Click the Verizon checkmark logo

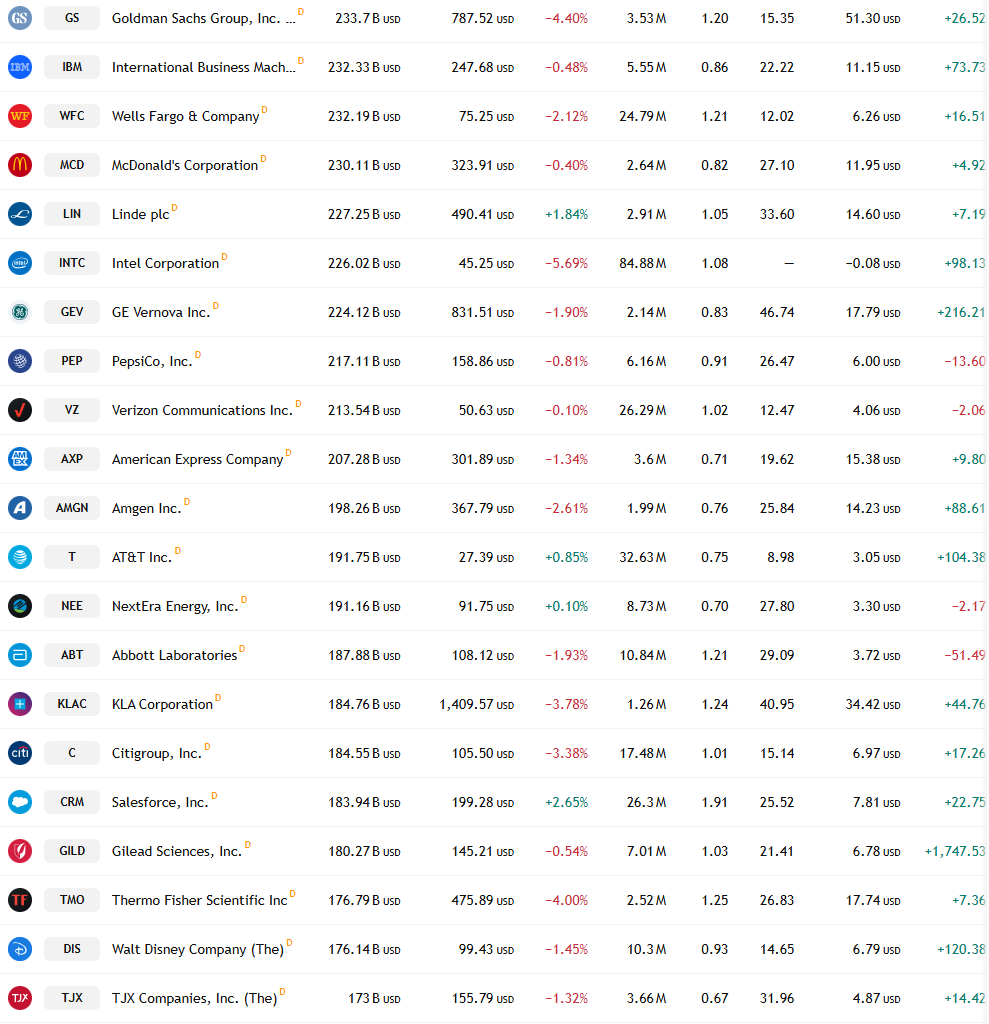pos(20,410)
